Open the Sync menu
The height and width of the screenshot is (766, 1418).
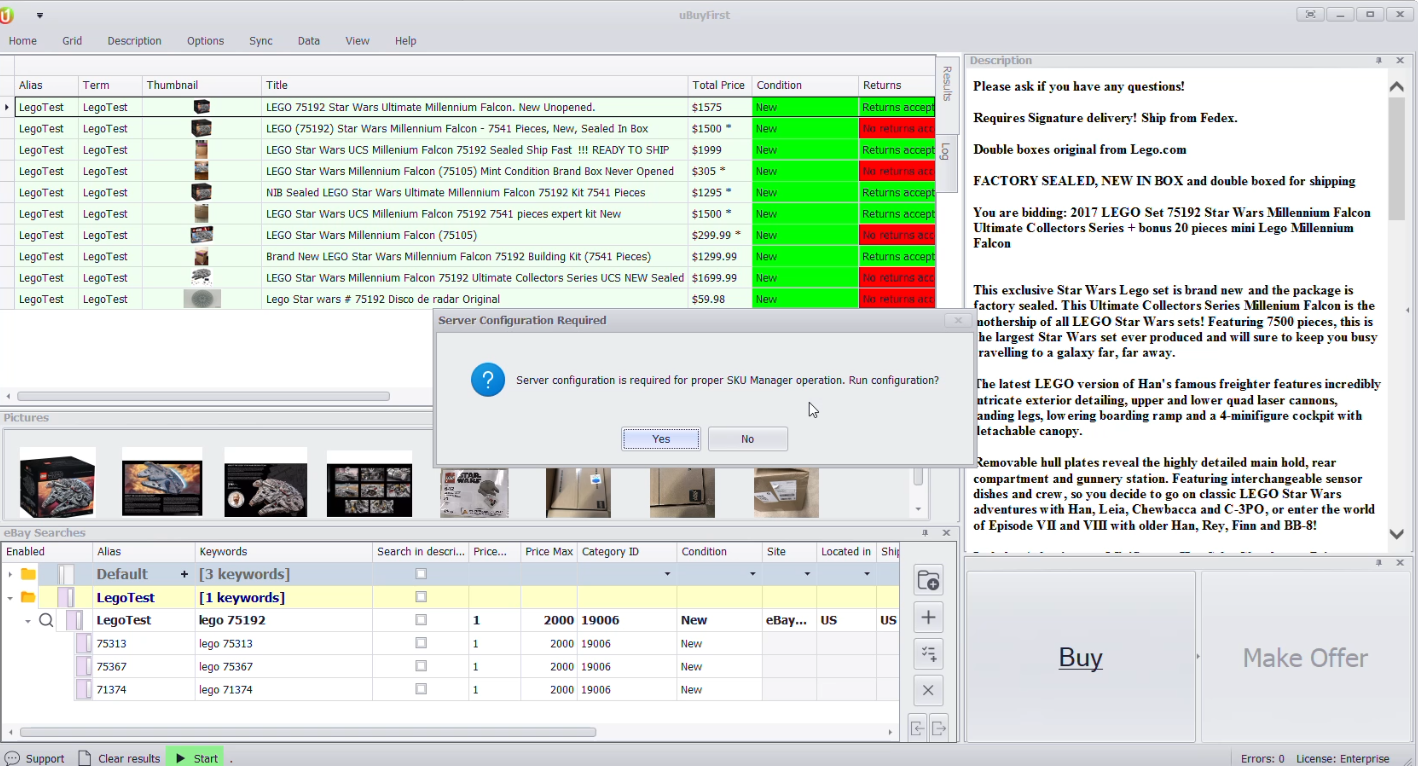click(x=261, y=41)
